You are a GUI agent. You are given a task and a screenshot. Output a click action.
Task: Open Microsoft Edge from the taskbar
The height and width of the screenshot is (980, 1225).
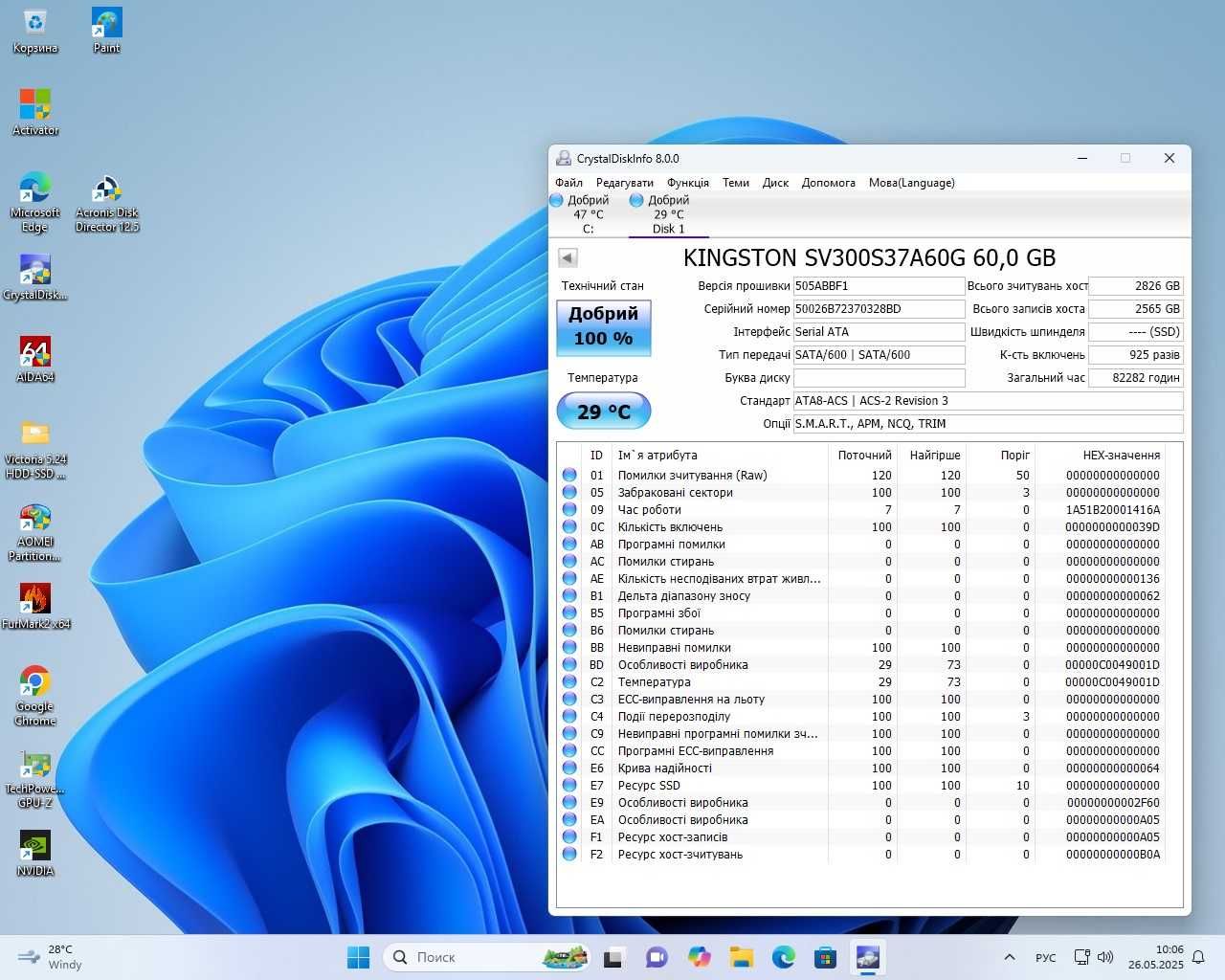click(784, 957)
